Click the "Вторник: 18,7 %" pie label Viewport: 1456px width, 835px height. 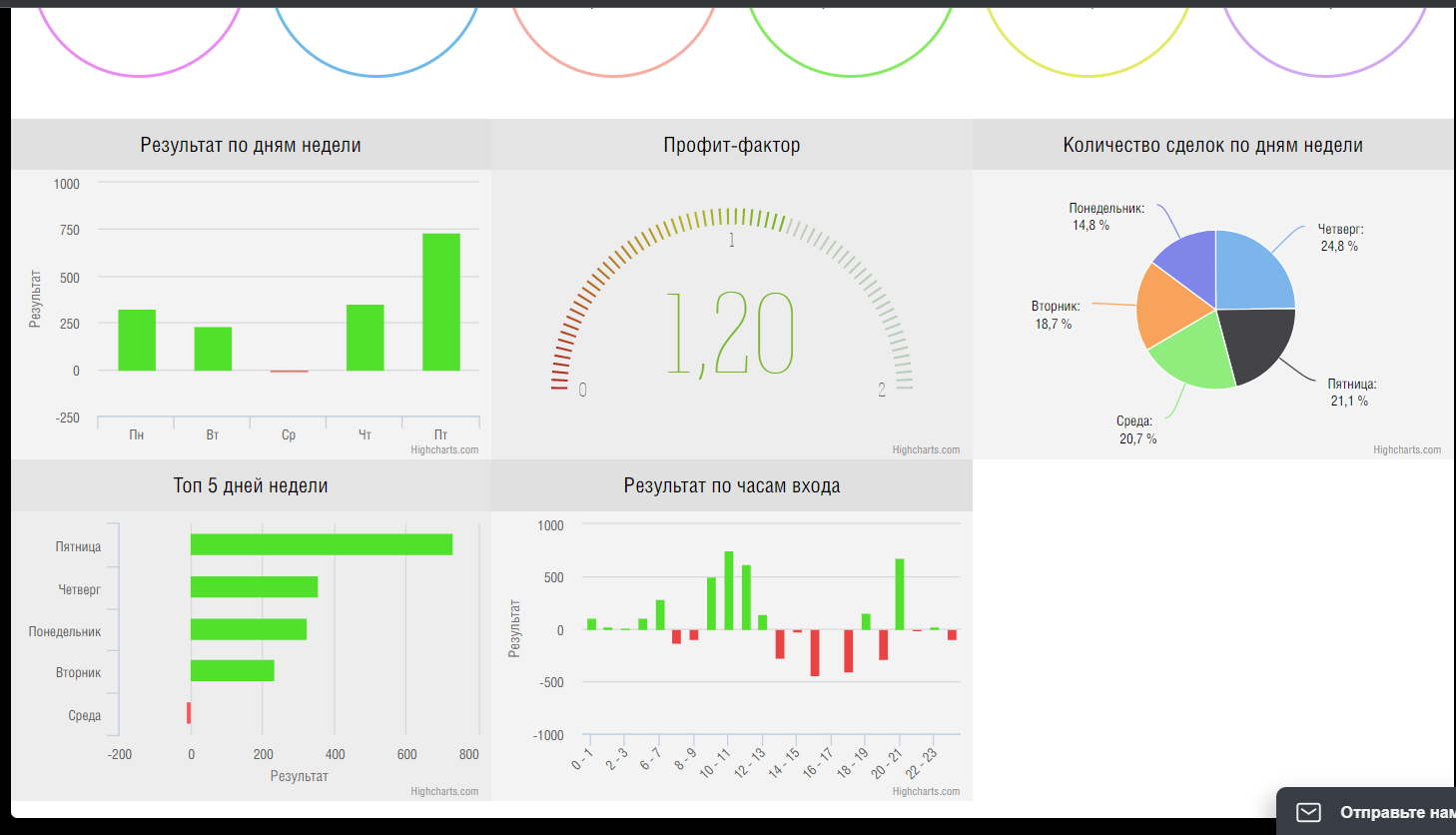(x=1056, y=315)
